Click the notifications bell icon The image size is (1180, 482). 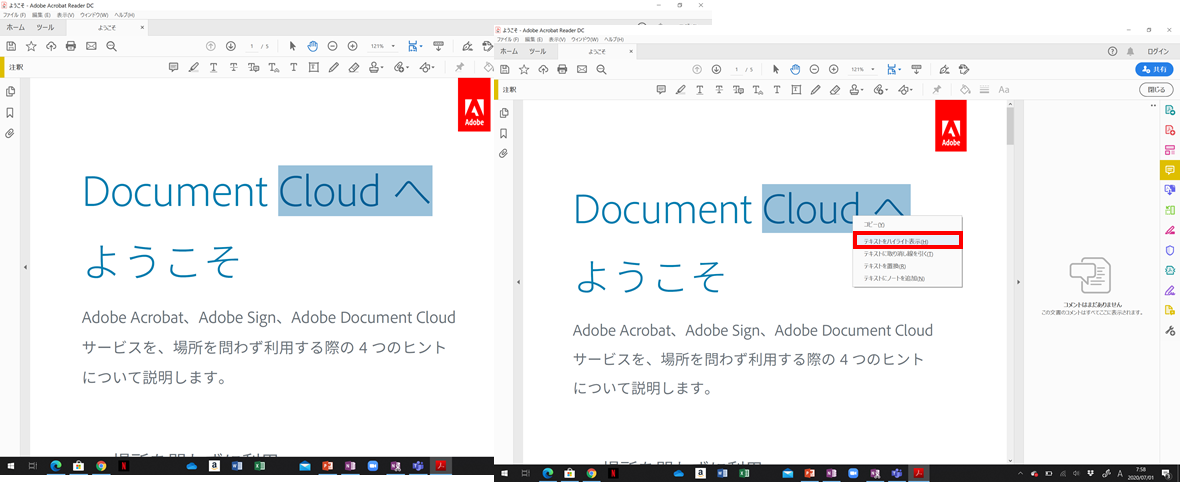[x=1130, y=51]
